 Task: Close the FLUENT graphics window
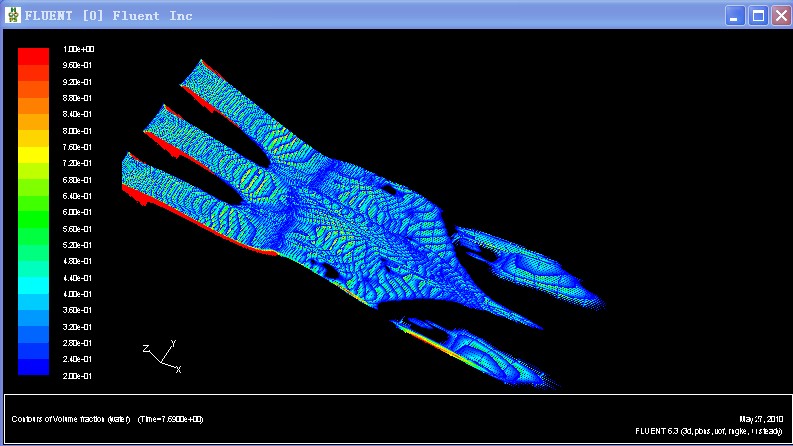780,15
